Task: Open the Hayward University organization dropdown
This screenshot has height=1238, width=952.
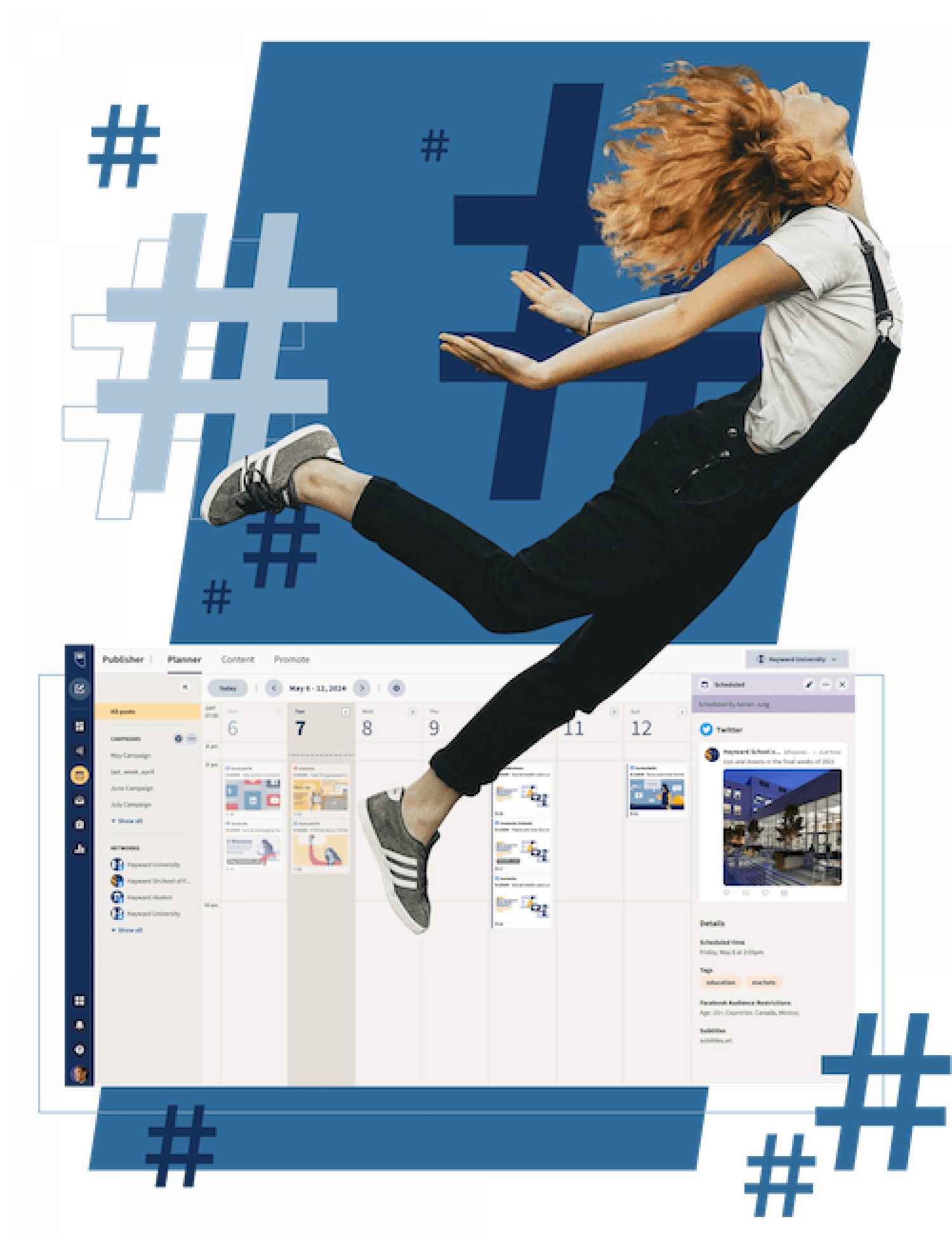Action: click(x=797, y=660)
